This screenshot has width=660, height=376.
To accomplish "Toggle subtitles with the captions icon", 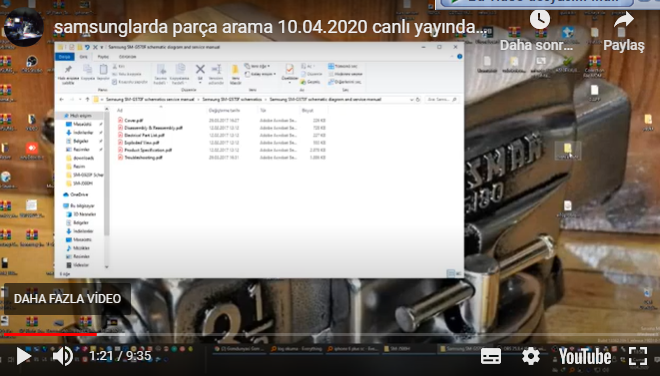I will [x=491, y=357].
